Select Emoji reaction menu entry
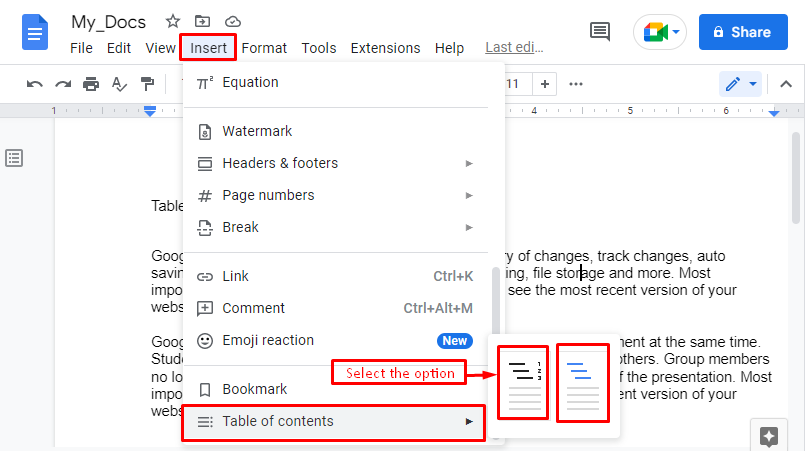The width and height of the screenshot is (805, 451). point(336,341)
